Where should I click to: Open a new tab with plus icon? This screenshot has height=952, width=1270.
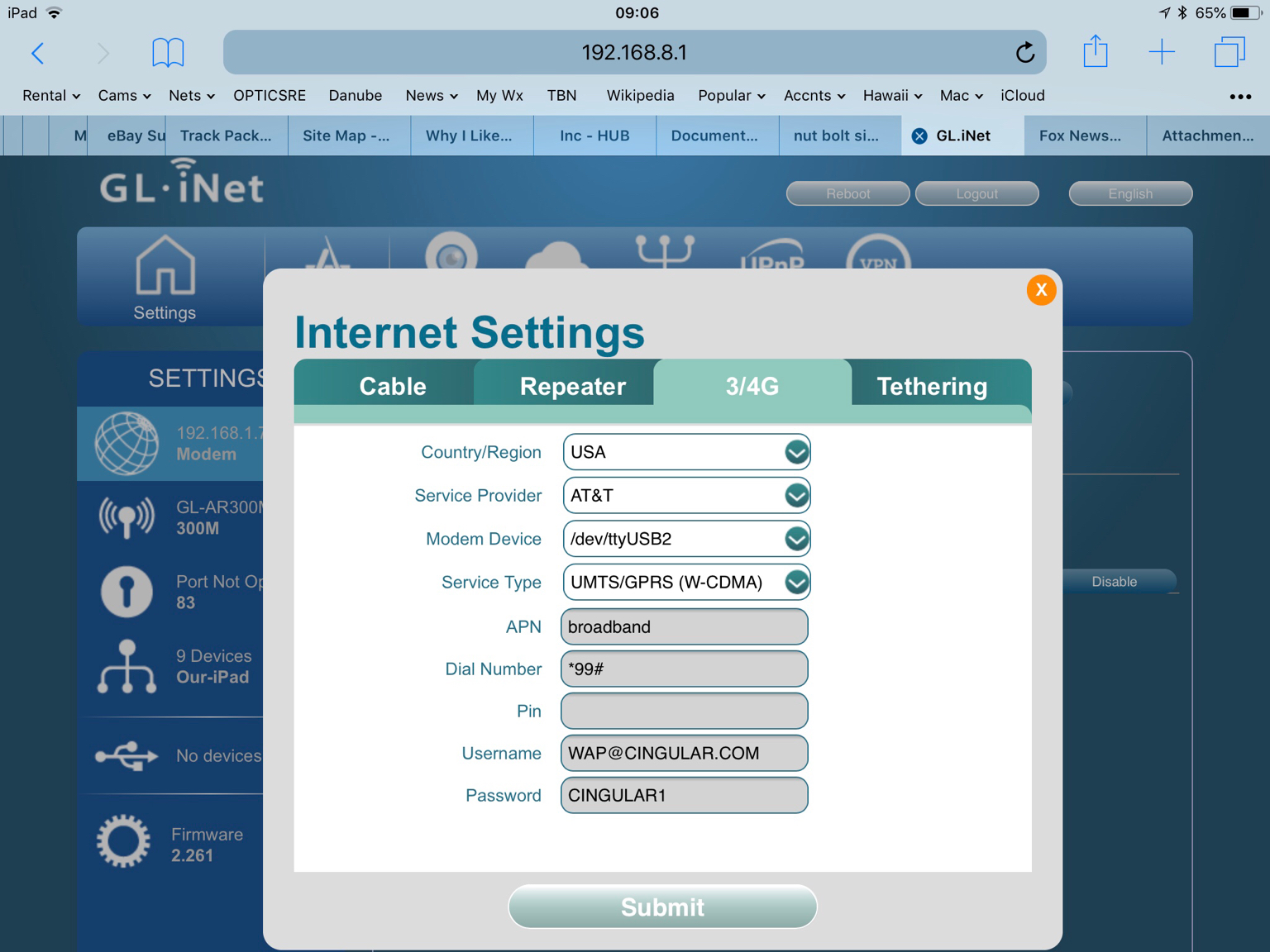click(x=1162, y=52)
